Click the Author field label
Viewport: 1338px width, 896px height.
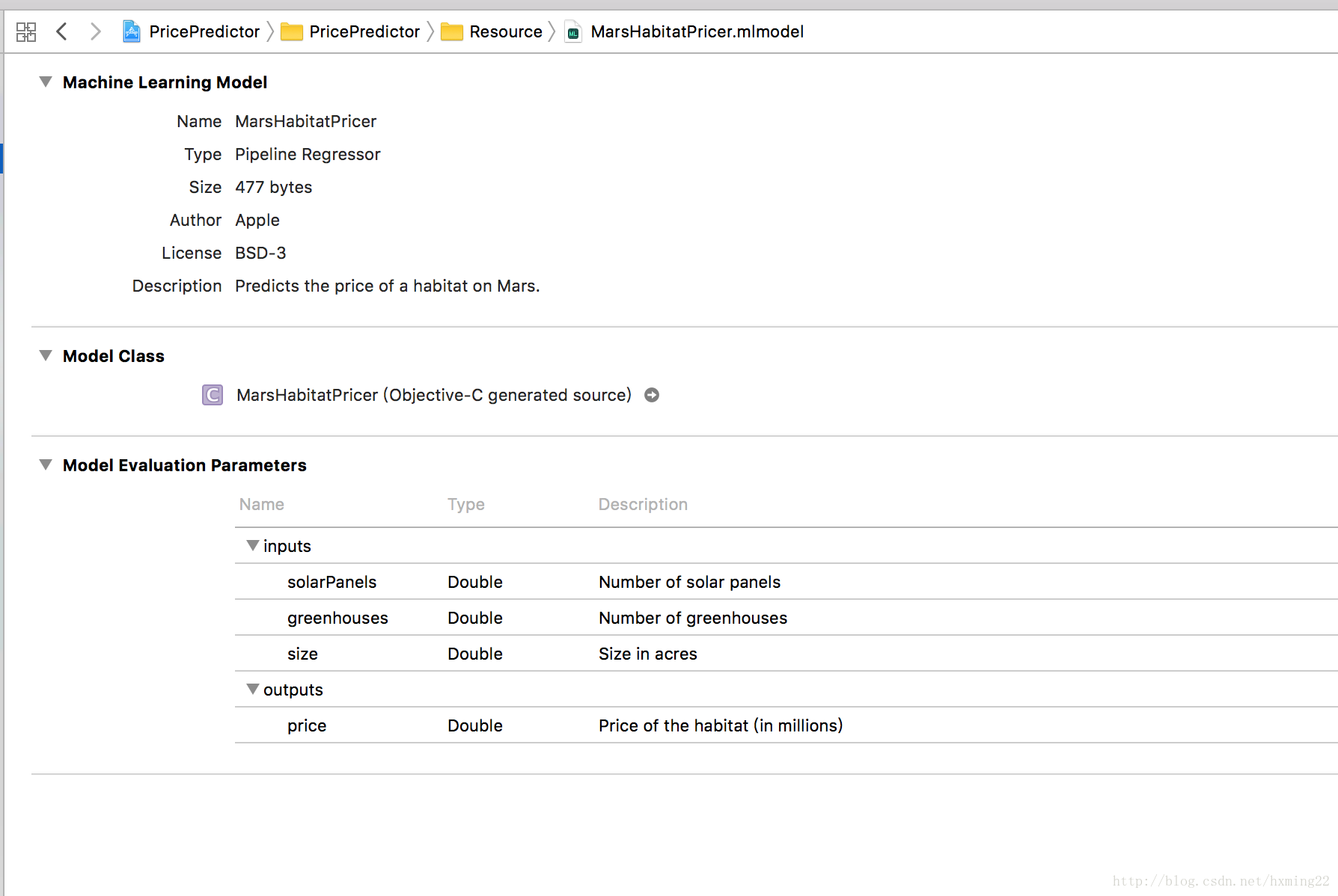[x=195, y=220]
